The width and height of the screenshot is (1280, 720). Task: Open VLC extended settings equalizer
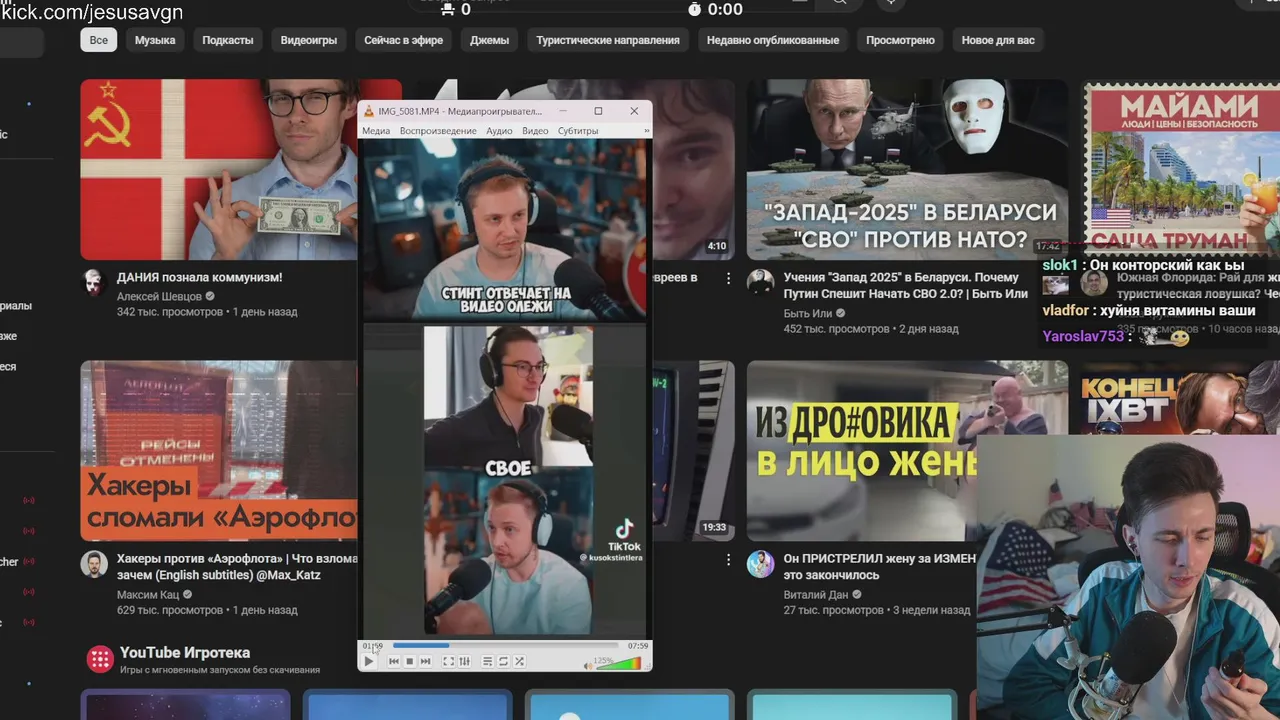(464, 661)
